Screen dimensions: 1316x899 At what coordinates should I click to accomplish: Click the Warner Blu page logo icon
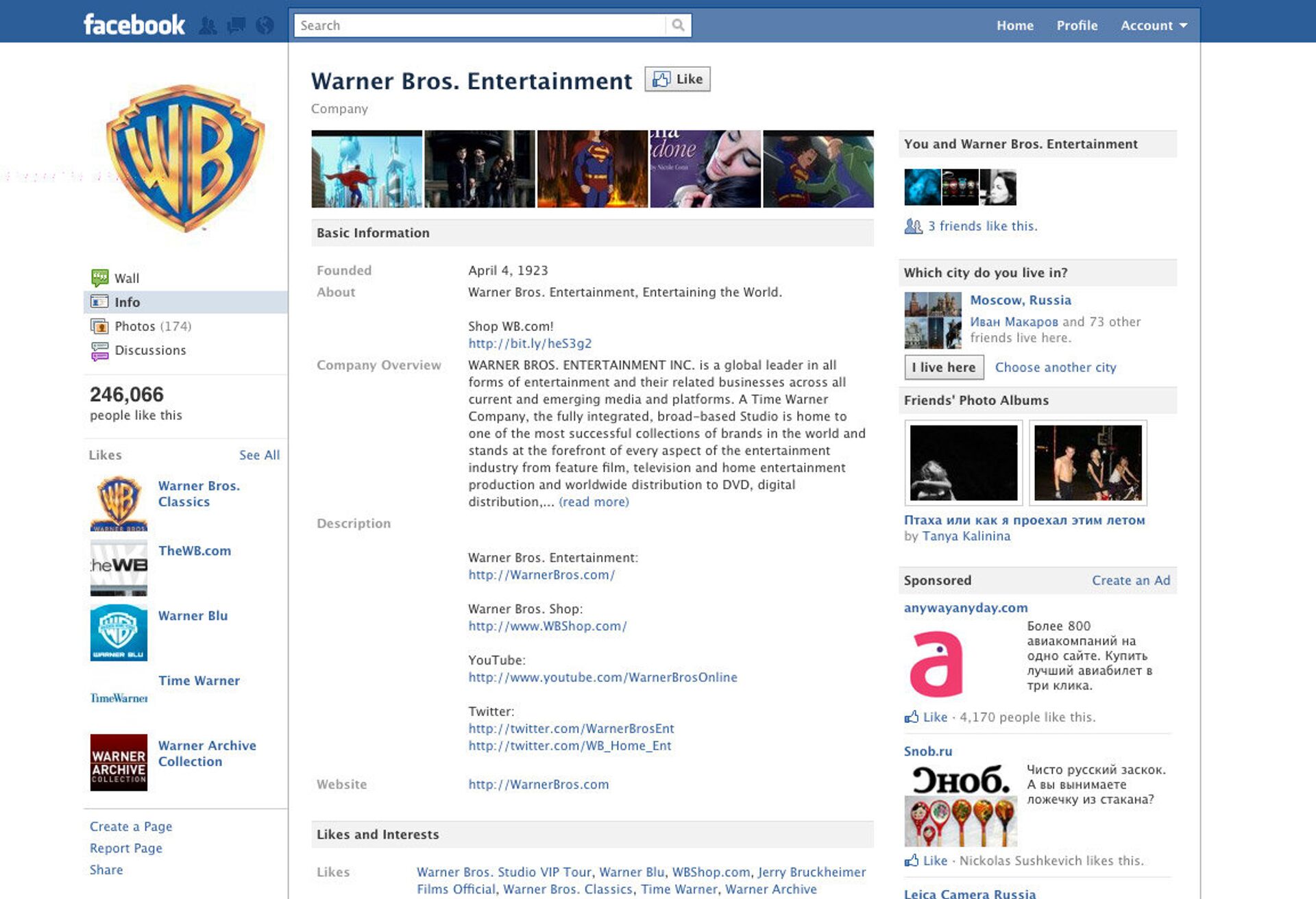(x=119, y=632)
